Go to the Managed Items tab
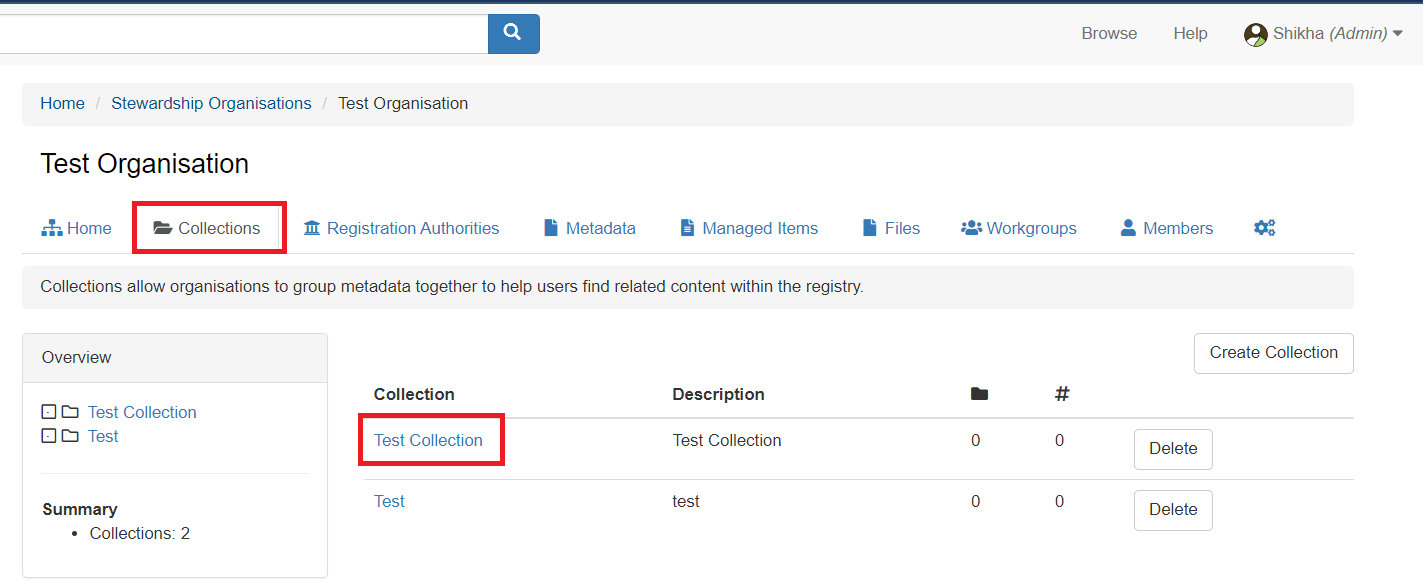 [x=749, y=228]
